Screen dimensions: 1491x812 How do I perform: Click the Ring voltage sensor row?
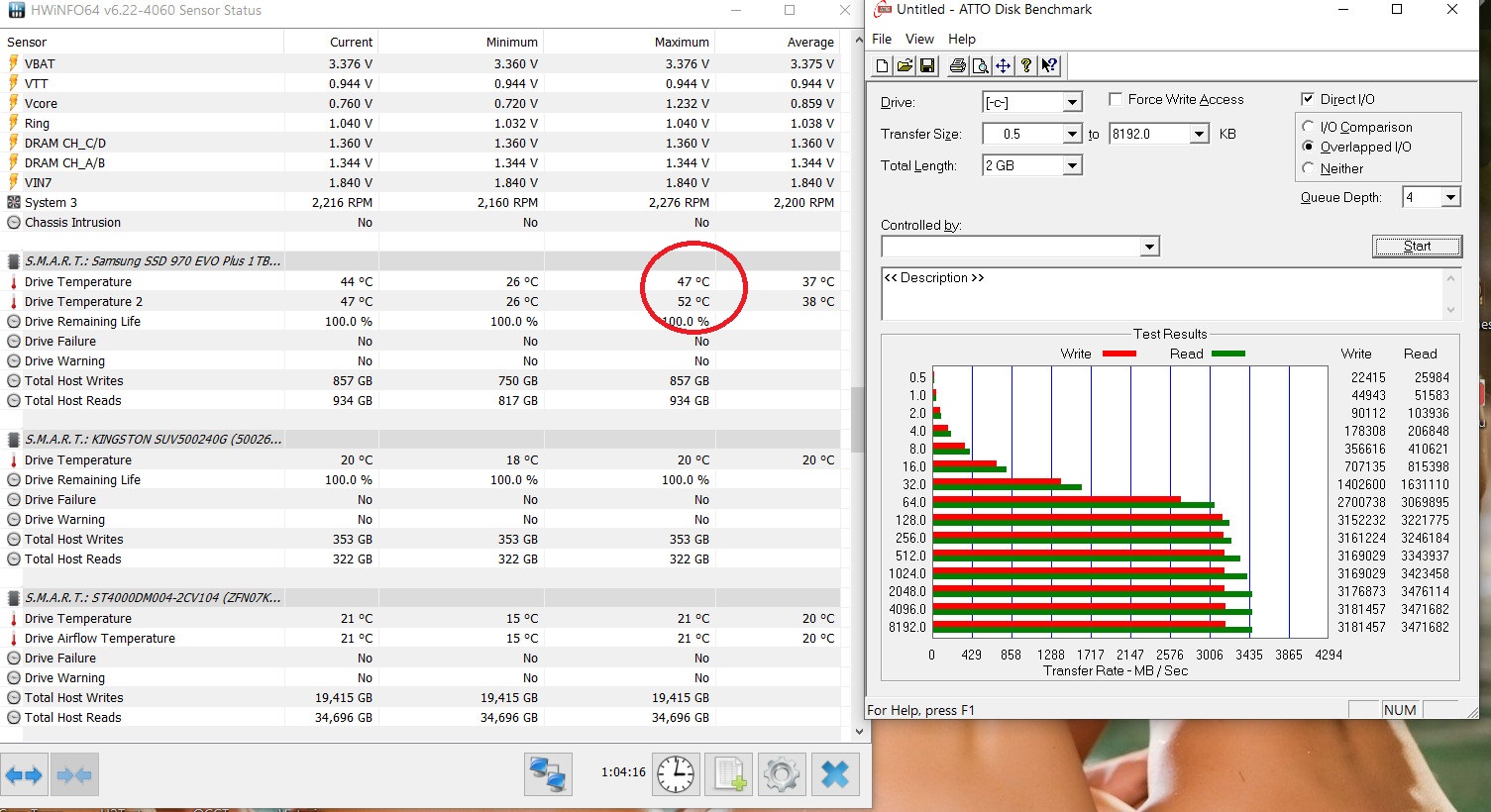pos(421,123)
